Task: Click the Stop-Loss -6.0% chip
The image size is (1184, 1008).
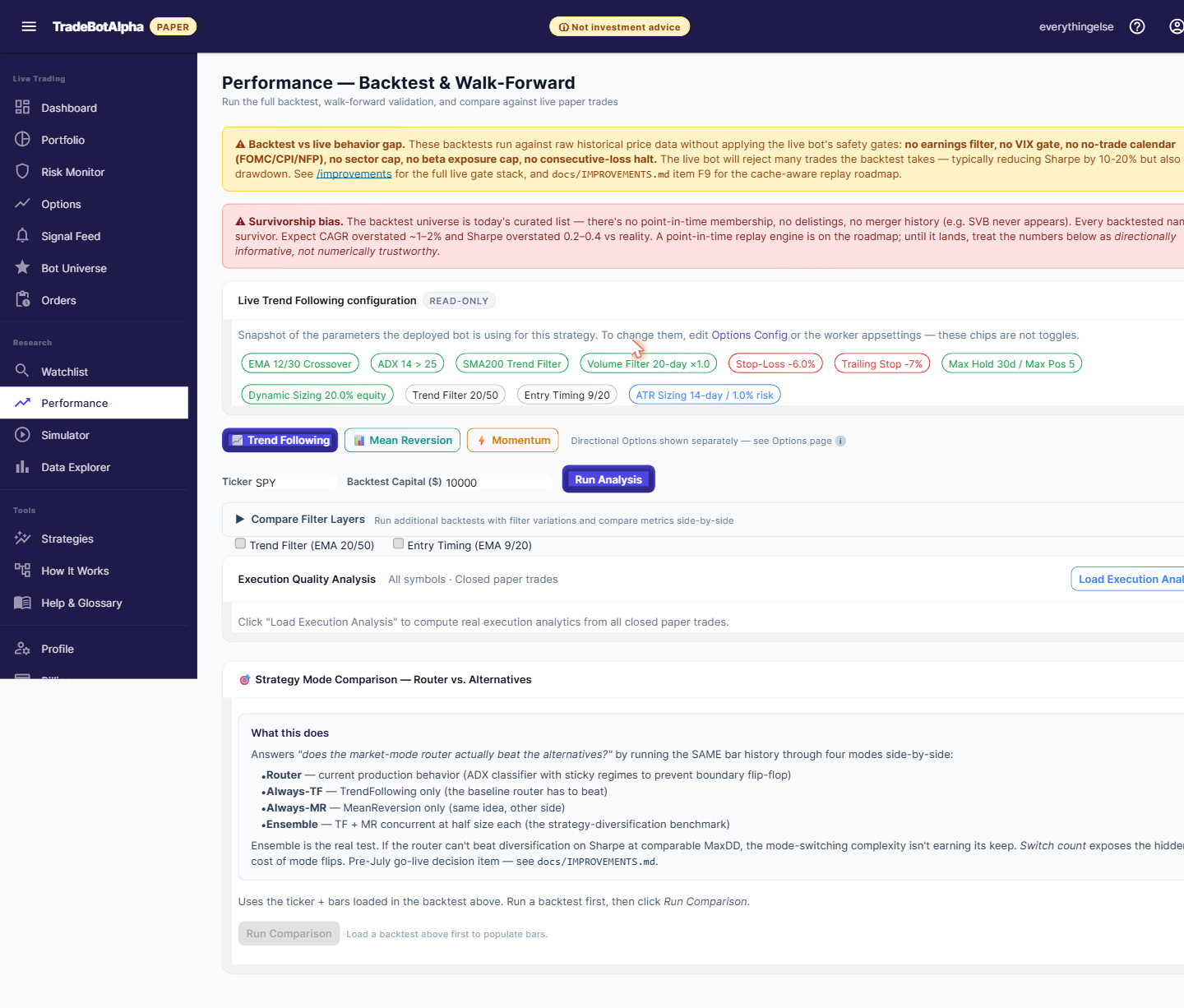Action: pos(775,363)
